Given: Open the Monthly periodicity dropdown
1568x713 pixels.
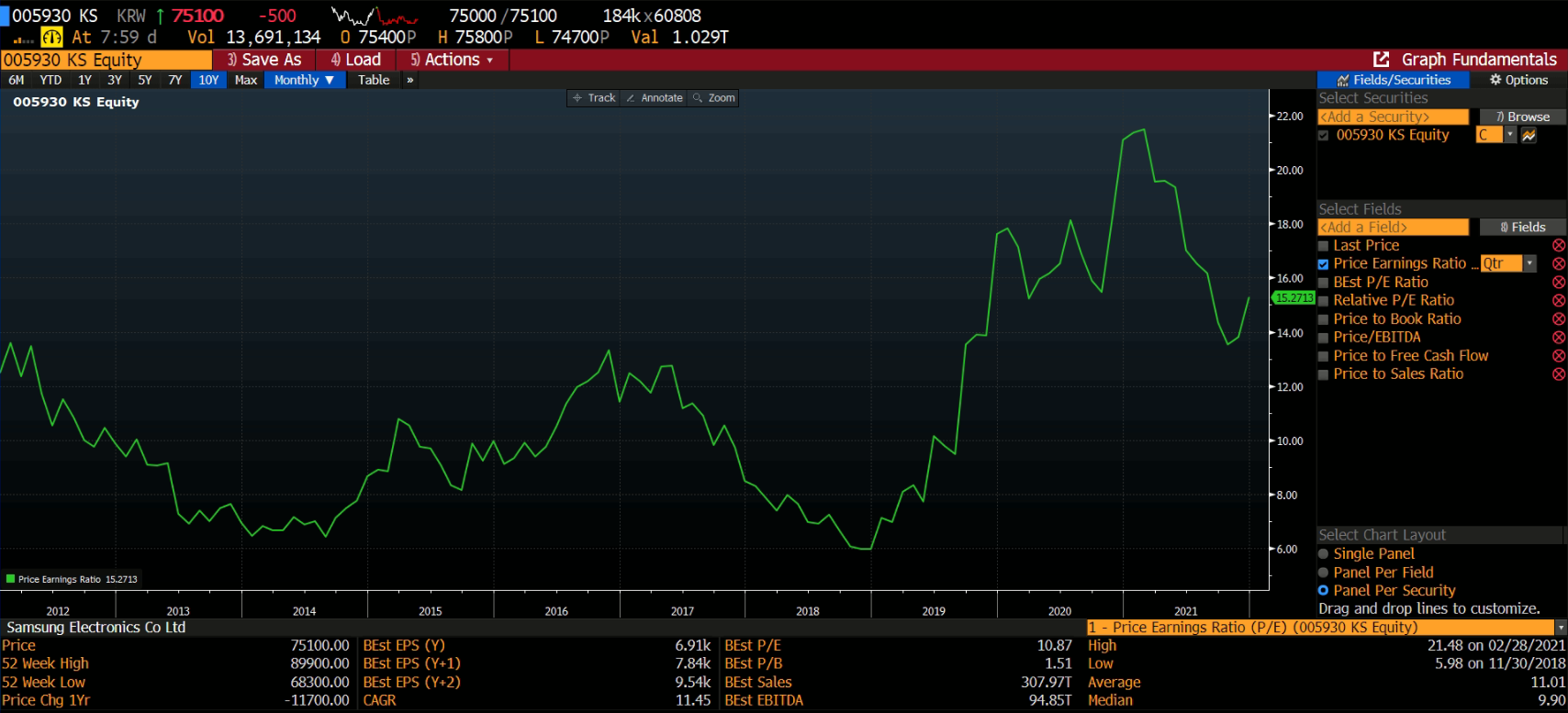Looking at the screenshot, I should point(304,80).
